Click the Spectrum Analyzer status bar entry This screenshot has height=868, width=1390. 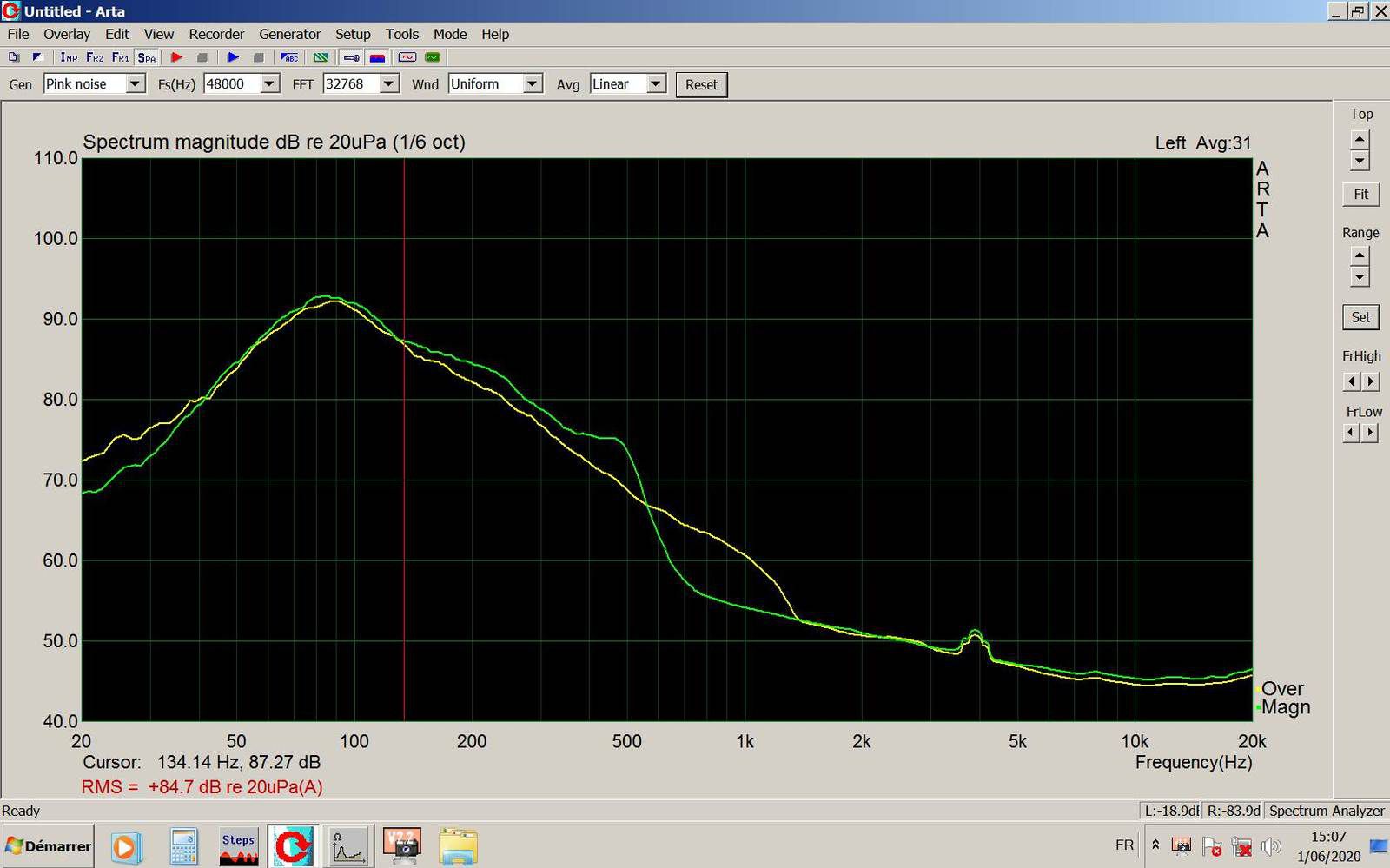point(1326,811)
